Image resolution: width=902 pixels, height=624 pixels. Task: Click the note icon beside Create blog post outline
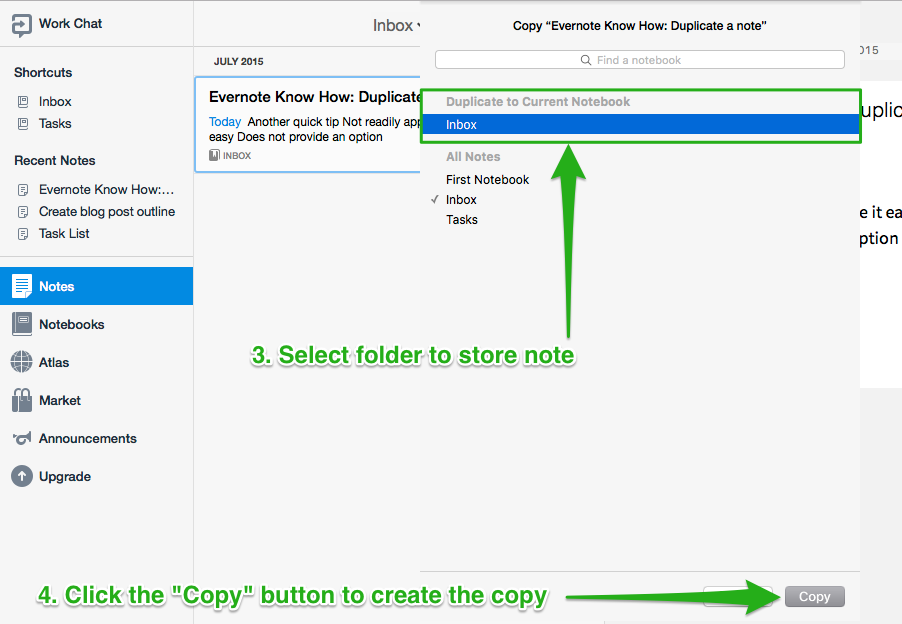23,212
